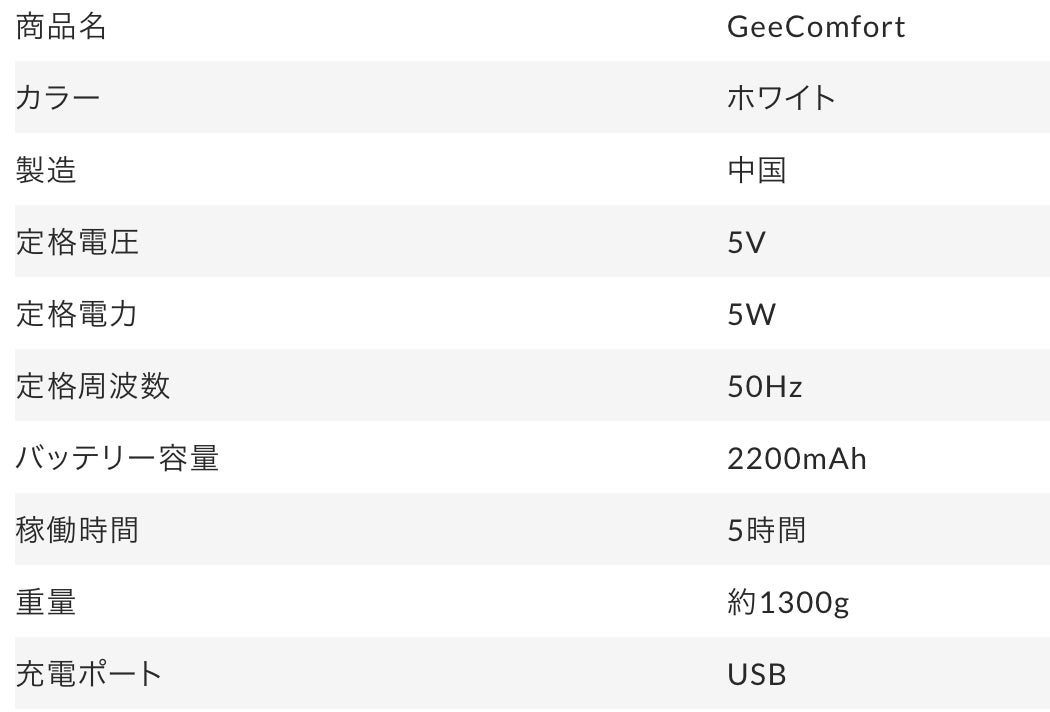Select the 約1300g weight value

(788, 602)
